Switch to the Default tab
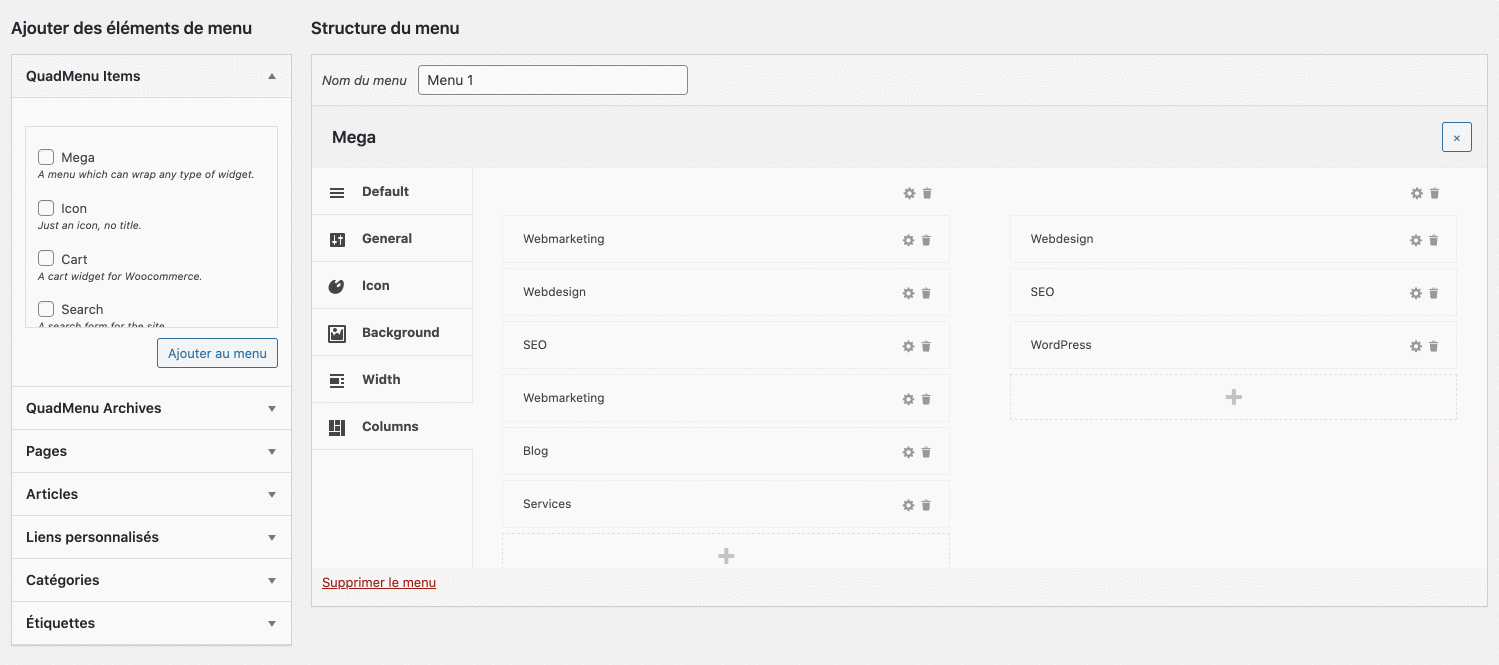This screenshot has height=665, width=1499. click(385, 191)
